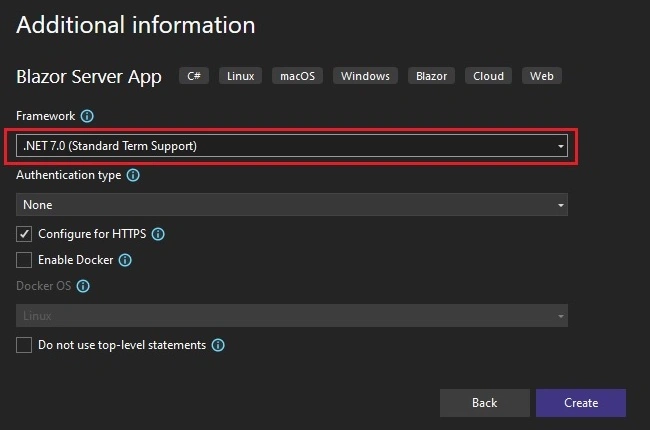Viewport: 650px width, 430px height.
Task: Click the Additional information heading
Action: 136,25
